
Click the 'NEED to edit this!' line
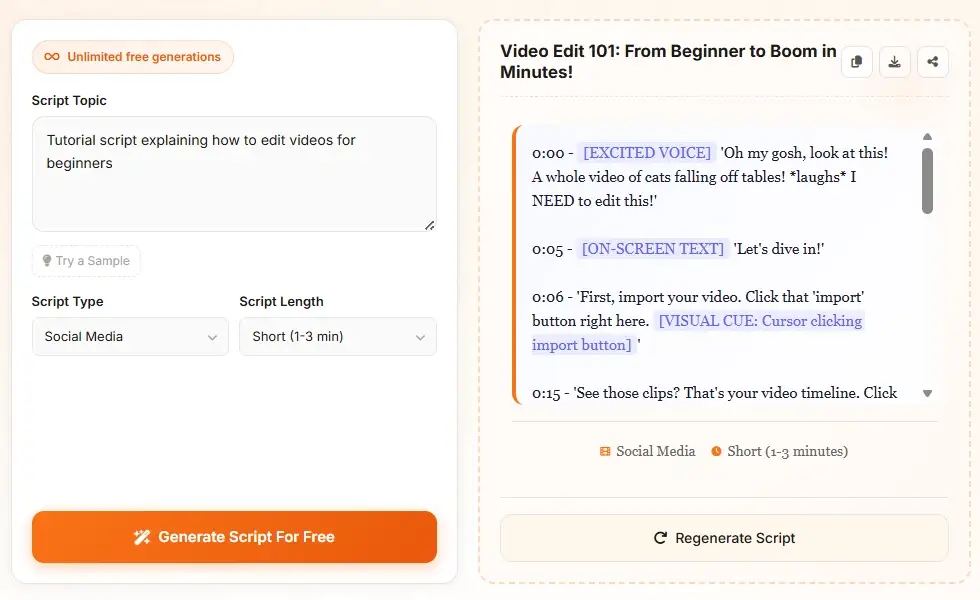(x=594, y=201)
